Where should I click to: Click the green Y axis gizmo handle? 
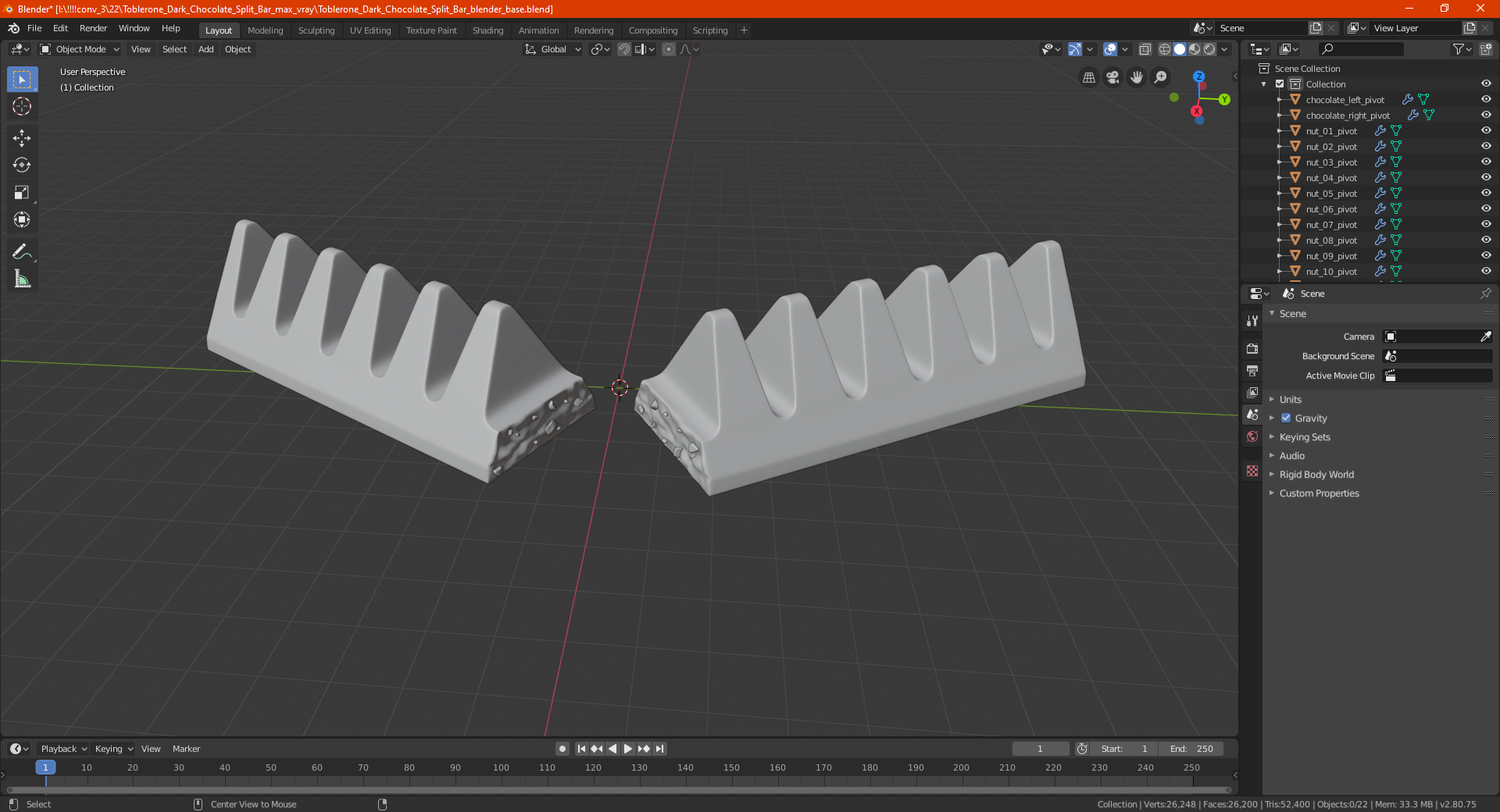pyautogui.click(x=1224, y=99)
